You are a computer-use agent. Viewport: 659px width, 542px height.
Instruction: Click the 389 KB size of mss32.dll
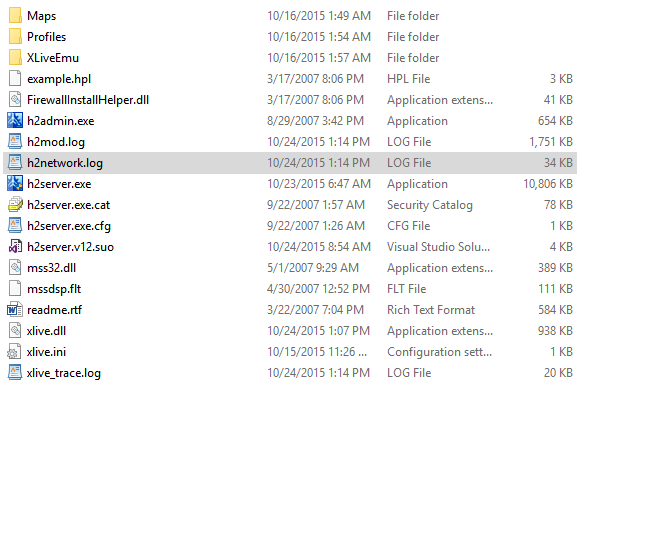click(x=555, y=268)
